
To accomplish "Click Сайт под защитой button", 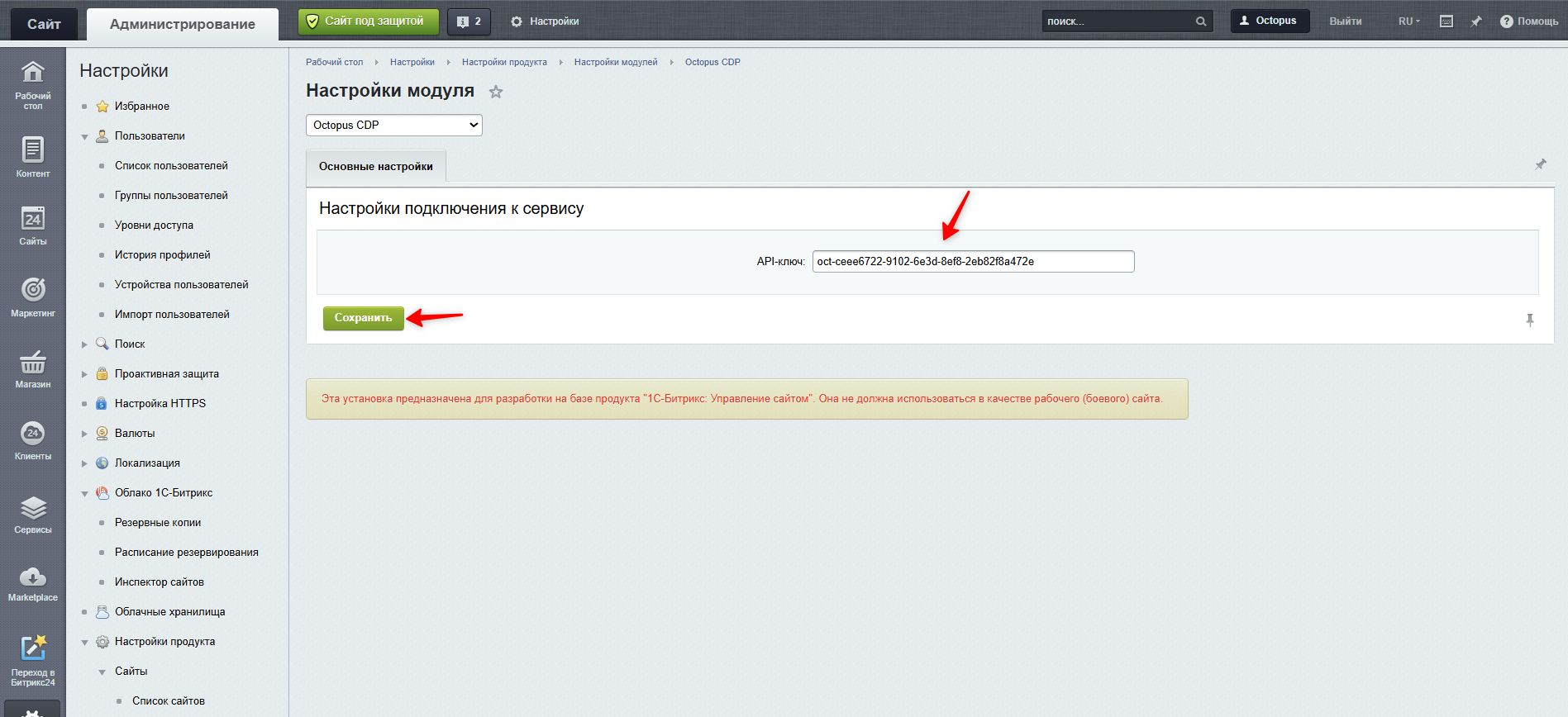I will click(369, 21).
